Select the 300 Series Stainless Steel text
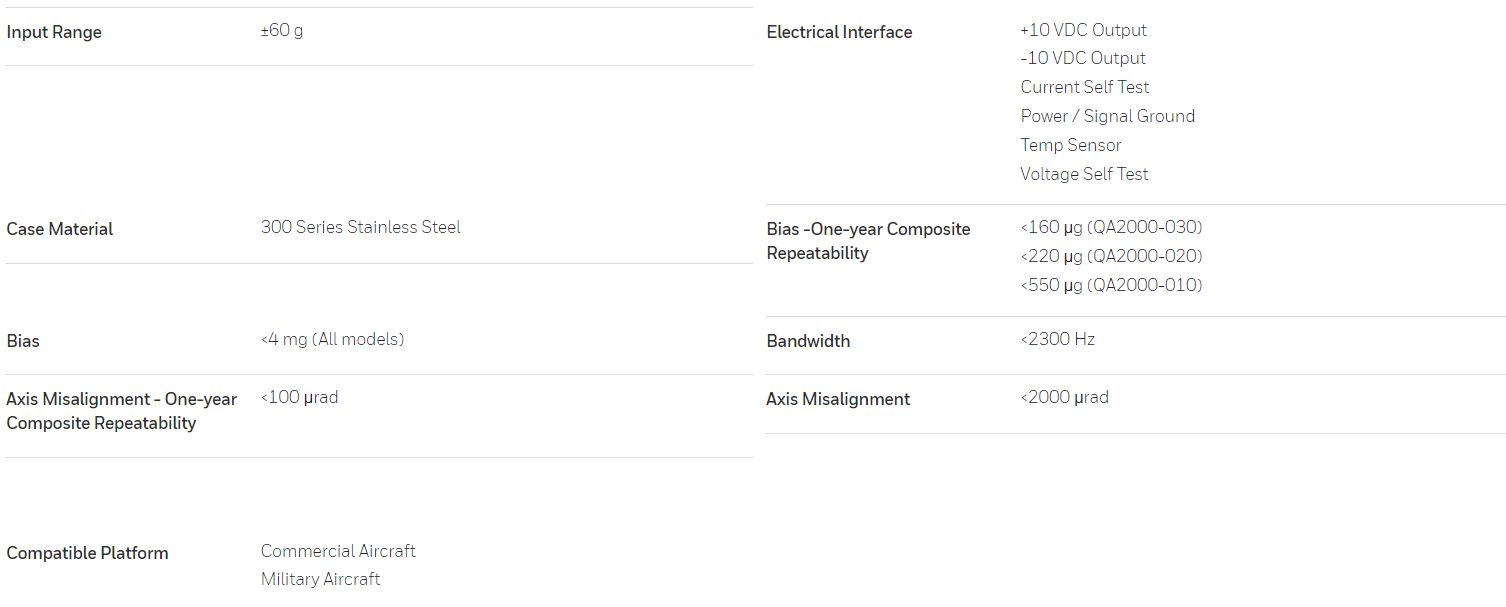This screenshot has width=1506, height=607. click(x=361, y=227)
